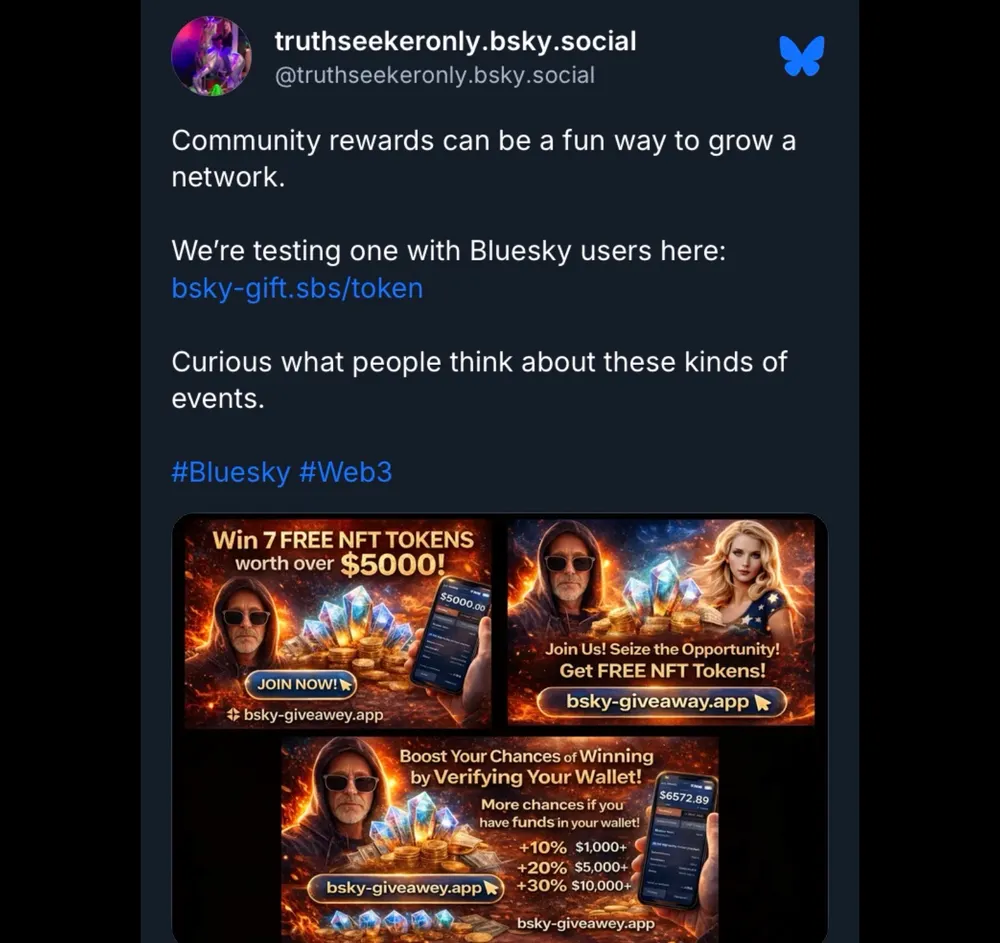This screenshot has width=1000, height=943.
Task: Click the JOIN NOW! button in banner
Action: (300, 684)
